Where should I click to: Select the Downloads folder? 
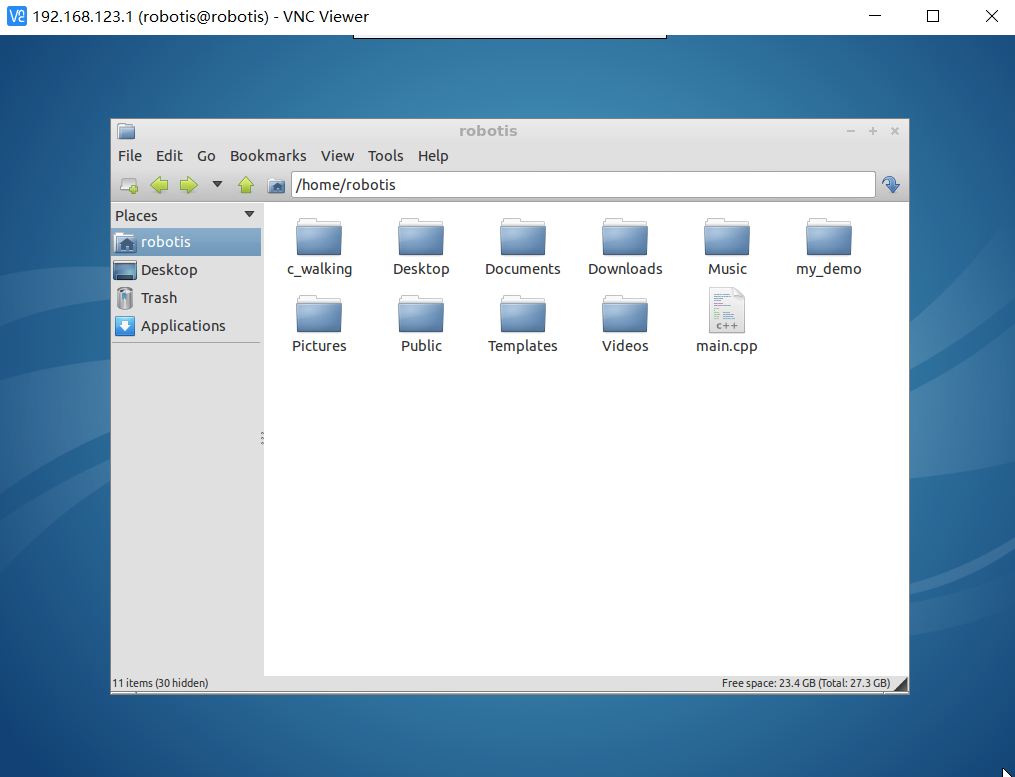click(x=625, y=238)
